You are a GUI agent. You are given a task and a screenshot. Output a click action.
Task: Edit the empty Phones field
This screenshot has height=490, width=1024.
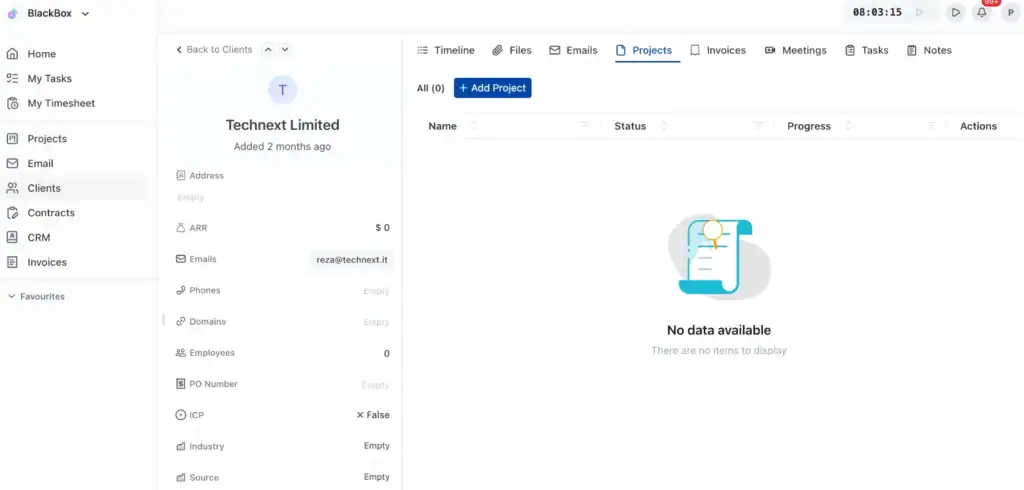click(376, 291)
